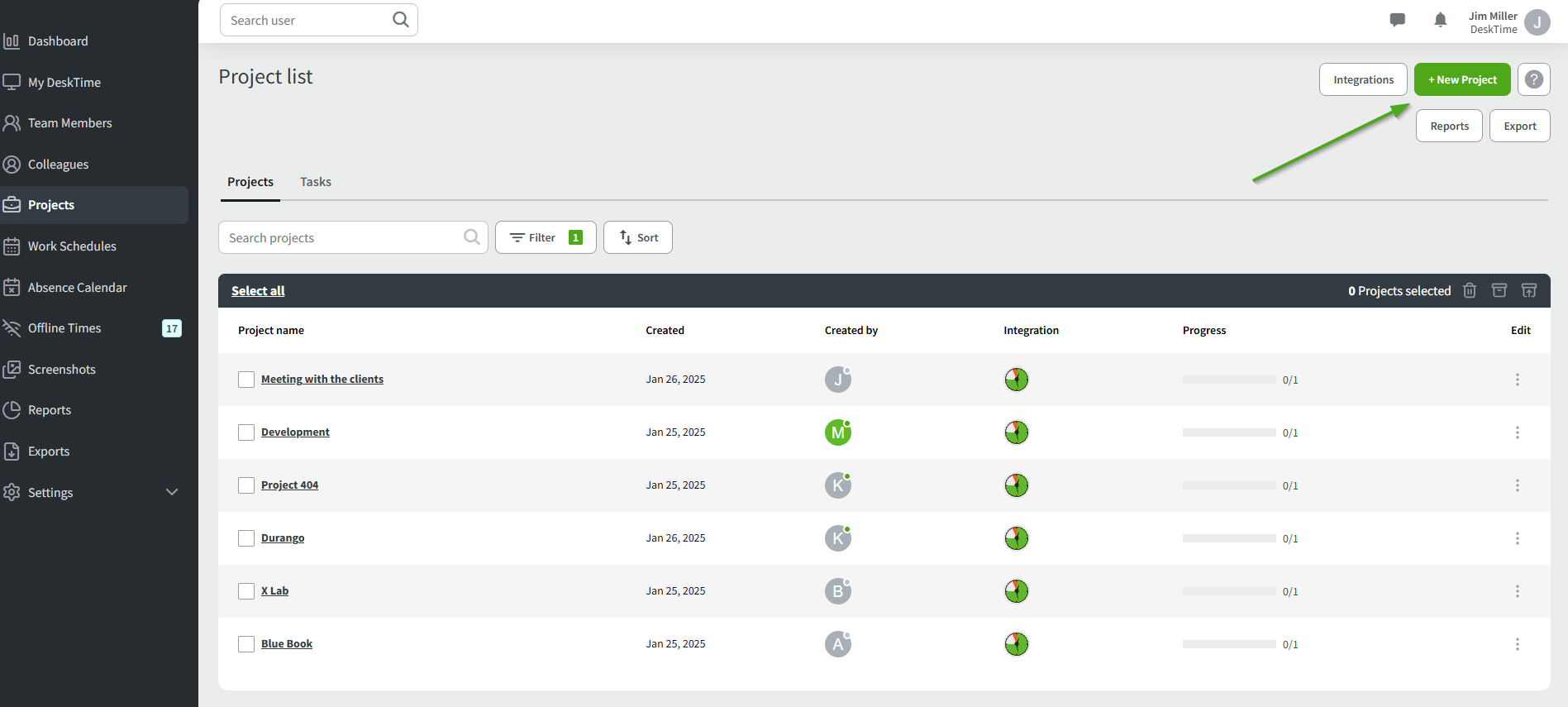Check the Meeting with the clients checkbox
Screen dimensions: 1568x707
pos(246,380)
